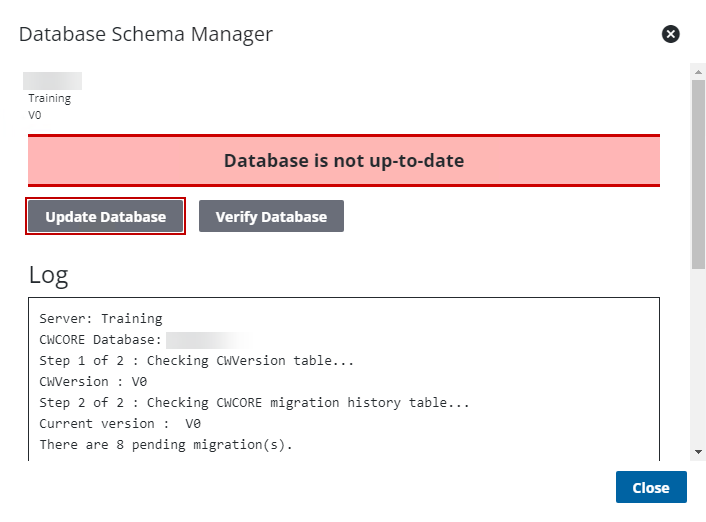Close the dialog with the X icon

(671, 34)
